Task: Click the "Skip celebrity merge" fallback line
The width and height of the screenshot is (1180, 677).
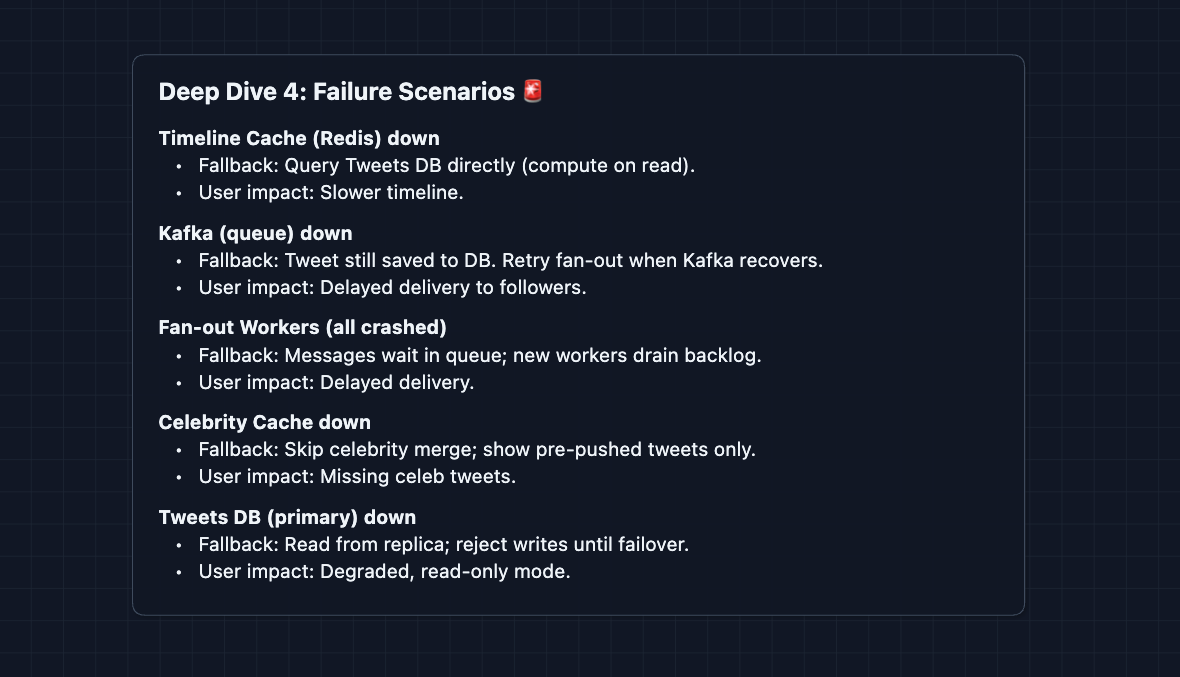Action: [476, 450]
